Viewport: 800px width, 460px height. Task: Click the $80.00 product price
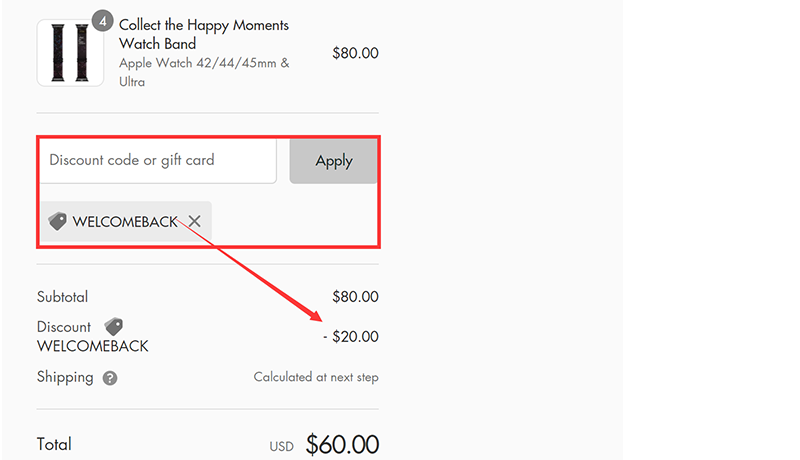coord(355,53)
